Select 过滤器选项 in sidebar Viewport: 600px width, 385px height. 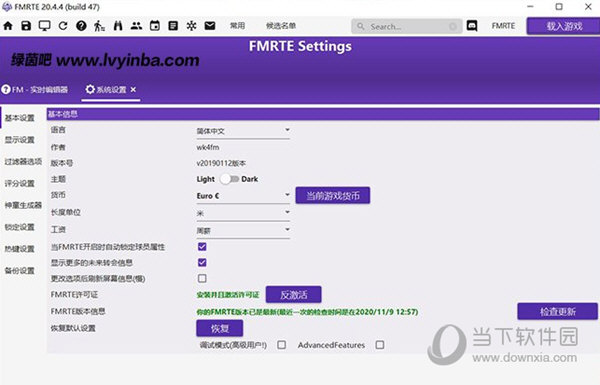point(23,162)
